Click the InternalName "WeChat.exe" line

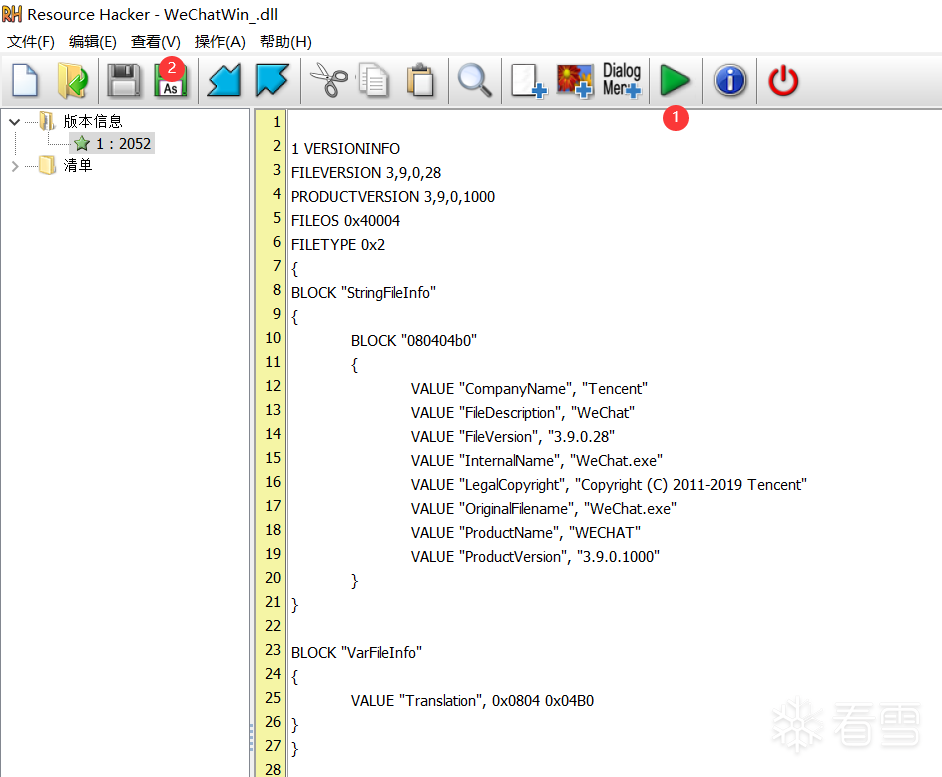536,461
